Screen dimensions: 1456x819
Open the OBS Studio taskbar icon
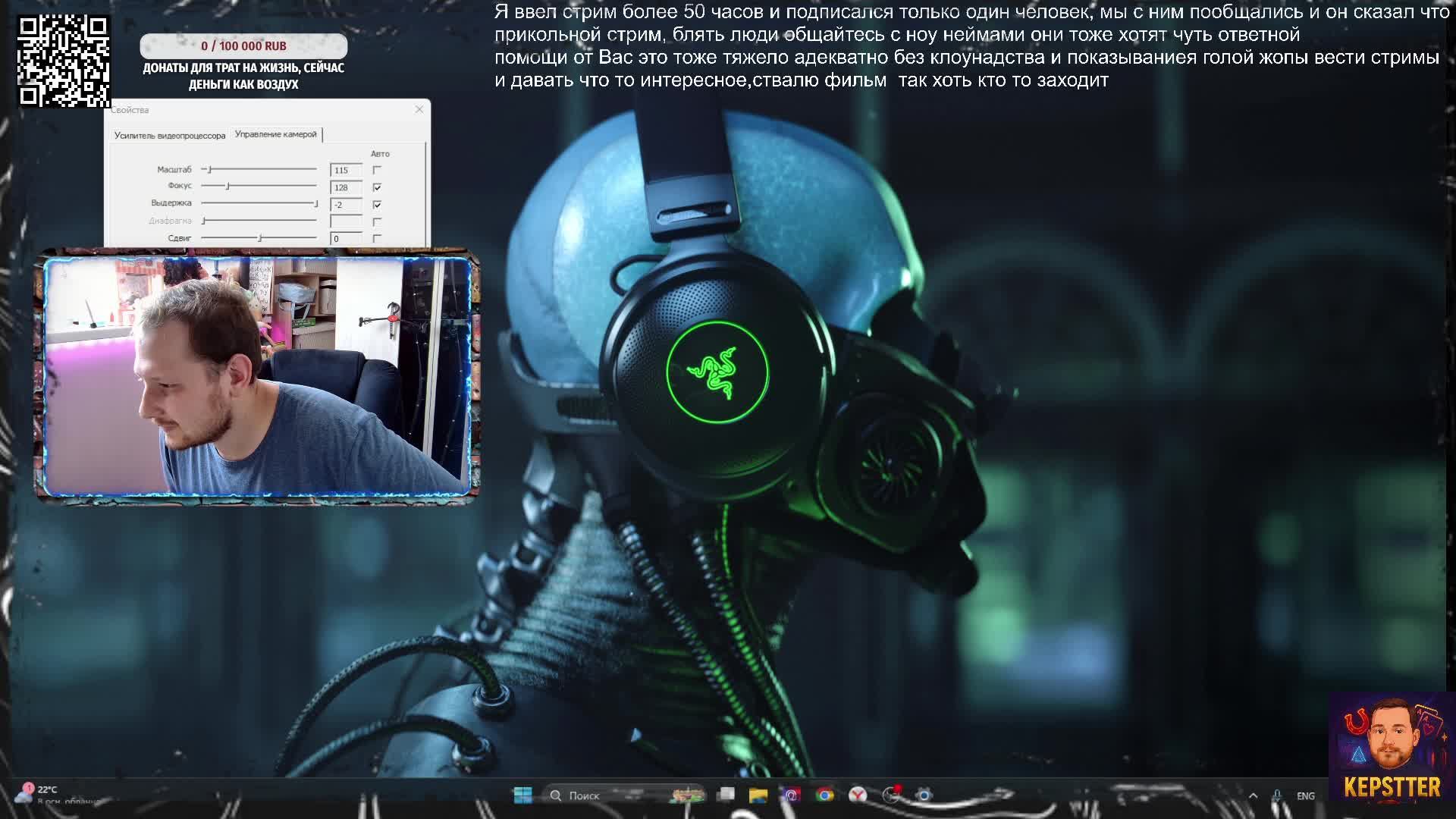point(891,795)
